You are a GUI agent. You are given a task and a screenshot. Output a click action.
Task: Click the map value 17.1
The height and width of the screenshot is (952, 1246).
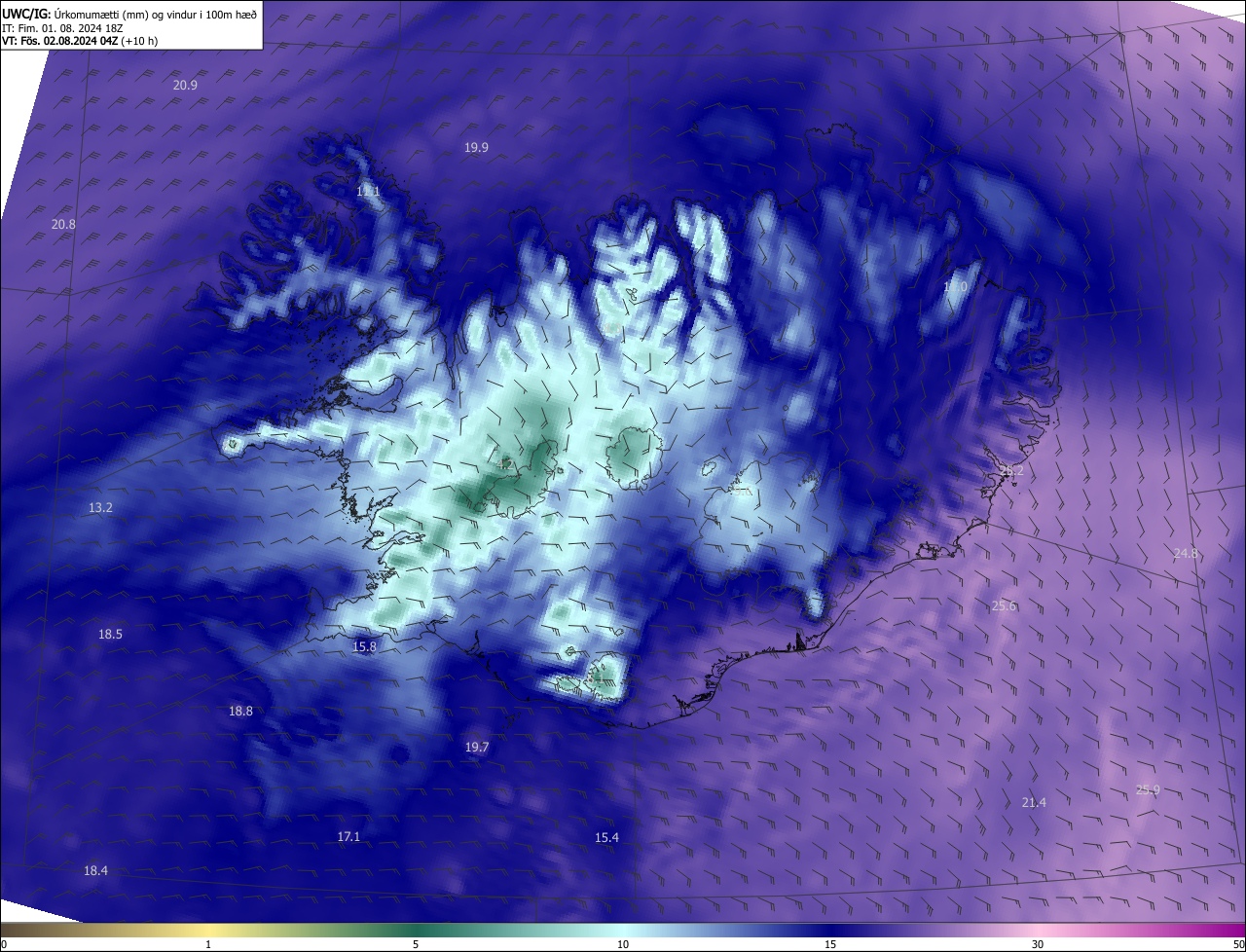pyautogui.click(x=348, y=836)
